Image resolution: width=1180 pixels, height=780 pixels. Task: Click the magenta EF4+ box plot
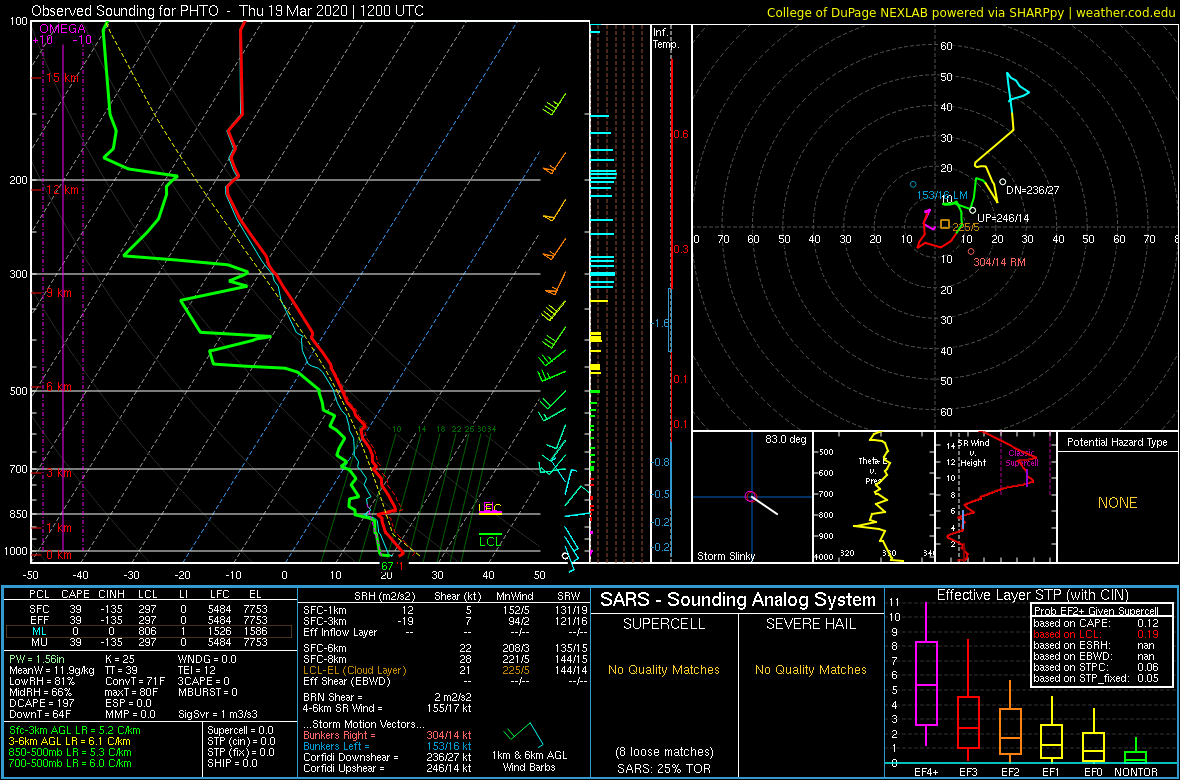pos(925,674)
